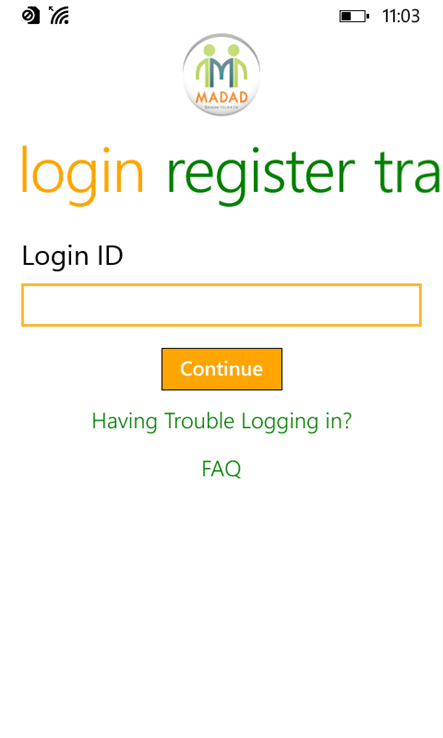Screen dimensions: 443x738
Task: Click the orange Continue button
Action: [222, 369]
